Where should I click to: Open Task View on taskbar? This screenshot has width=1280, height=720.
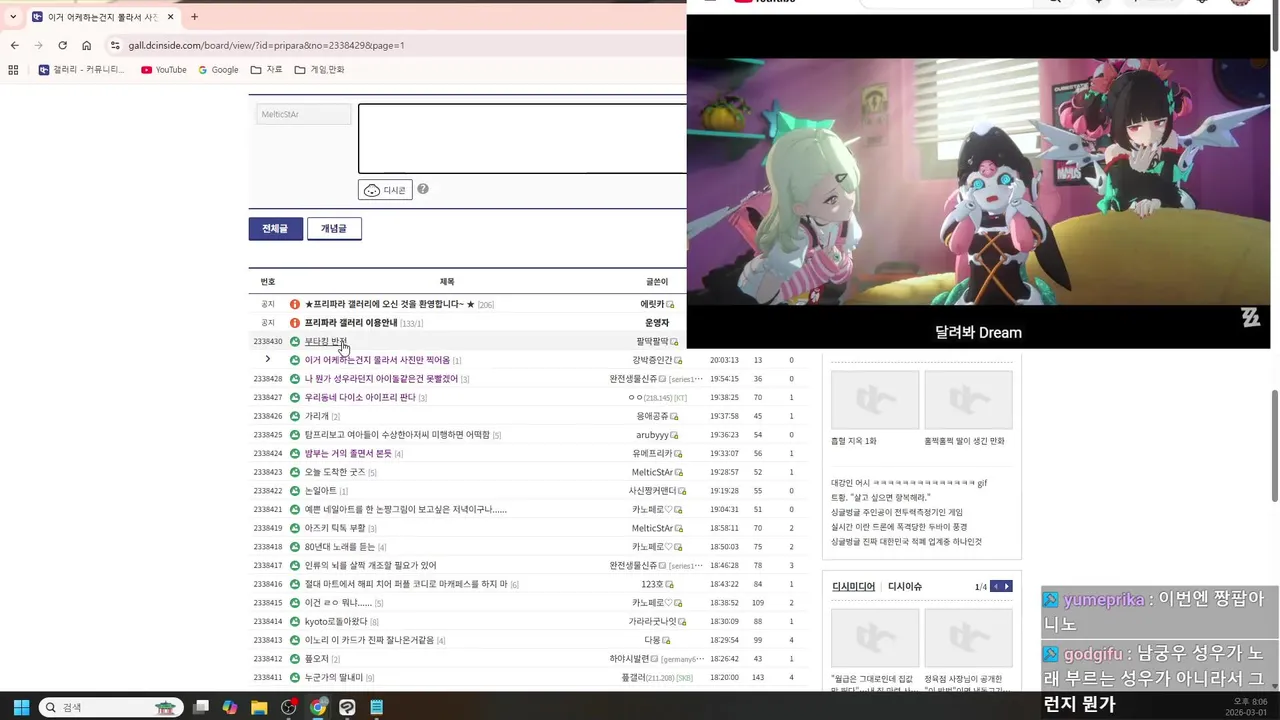pyautogui.click(x=201, y=707)
